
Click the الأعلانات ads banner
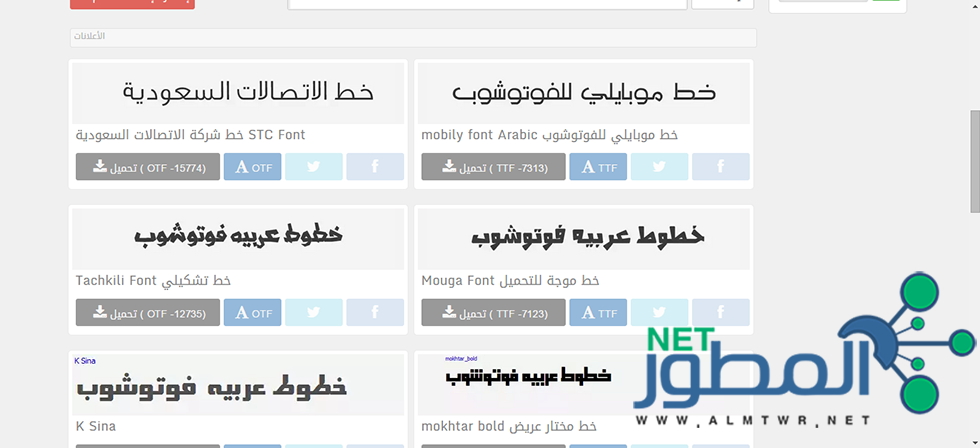tap(413, 37)
